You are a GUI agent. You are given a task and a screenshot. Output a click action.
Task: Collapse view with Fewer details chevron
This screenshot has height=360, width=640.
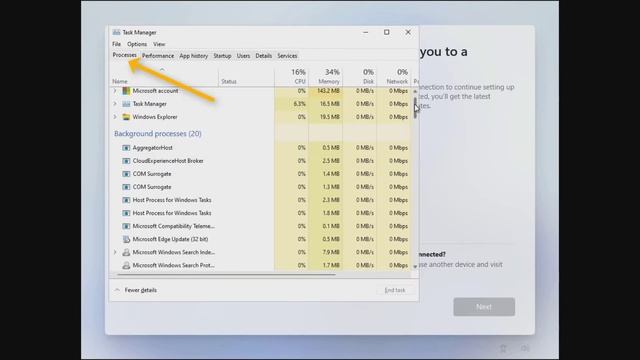click(x=117, y=290)
